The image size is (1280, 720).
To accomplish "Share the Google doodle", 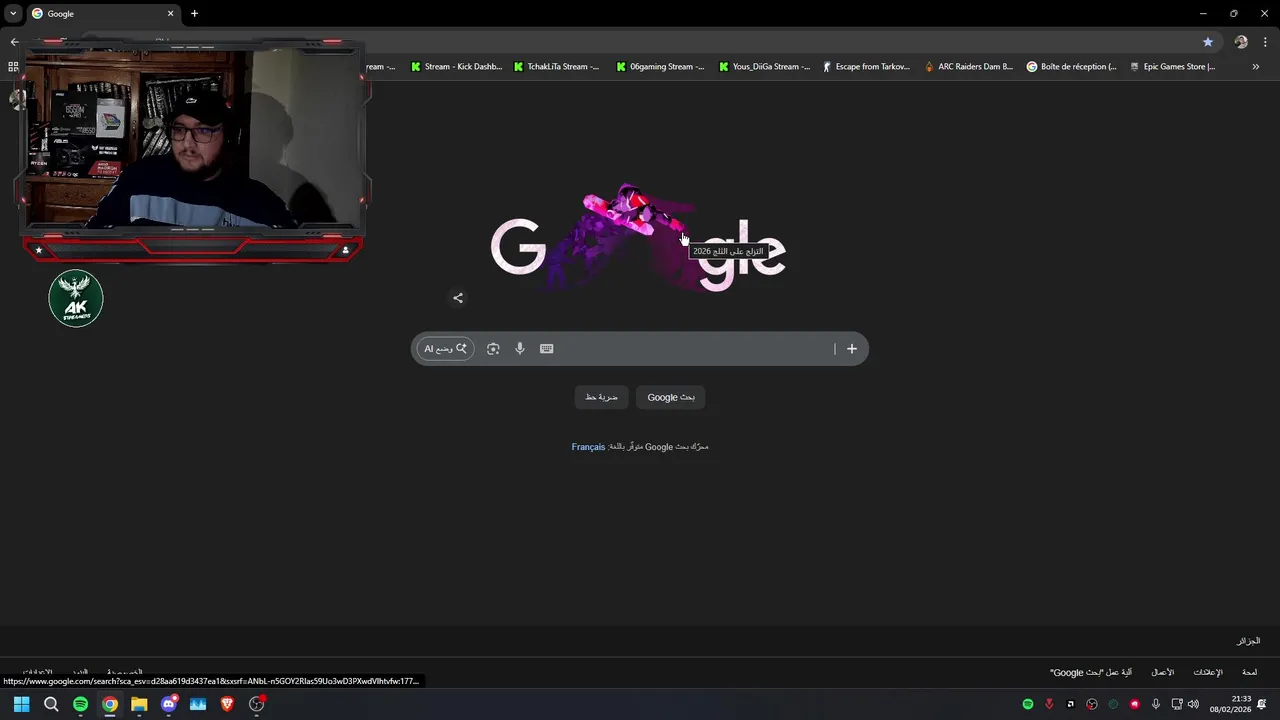I will [x=458, y=298].
